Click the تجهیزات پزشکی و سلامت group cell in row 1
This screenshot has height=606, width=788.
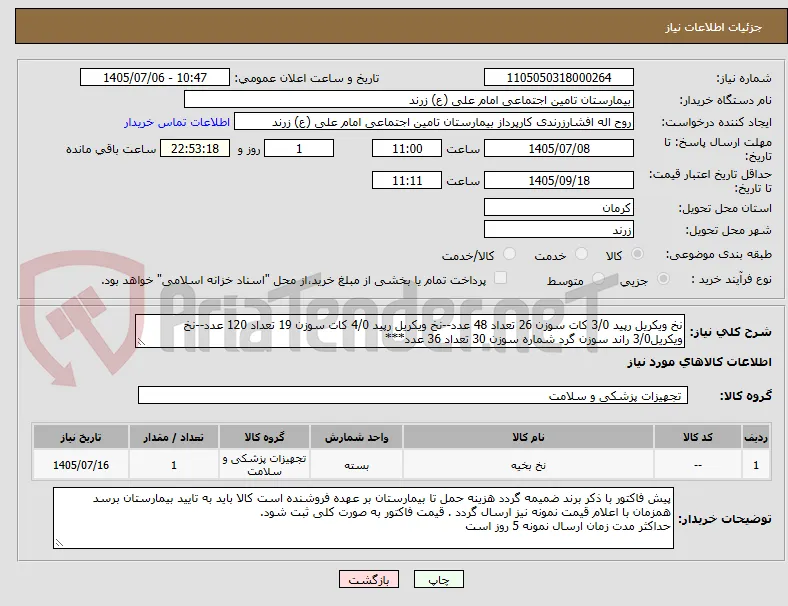point(264,465)
